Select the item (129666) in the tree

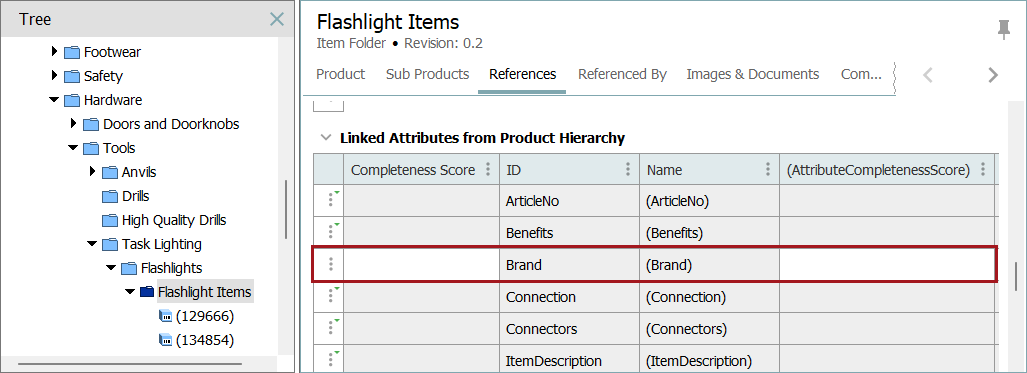point(205,316)
